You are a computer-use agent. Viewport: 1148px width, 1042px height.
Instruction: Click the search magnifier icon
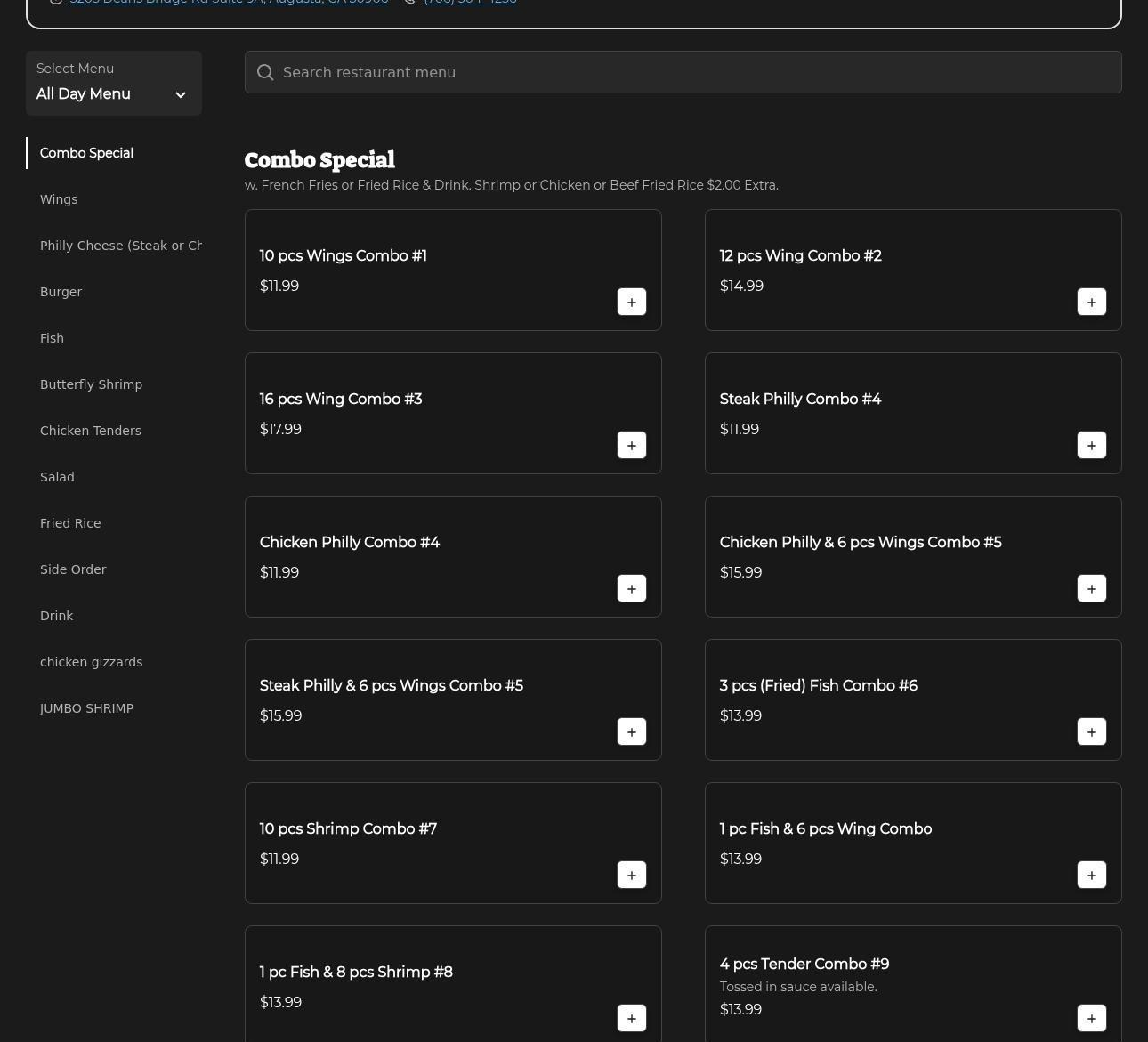click(265, 73)
